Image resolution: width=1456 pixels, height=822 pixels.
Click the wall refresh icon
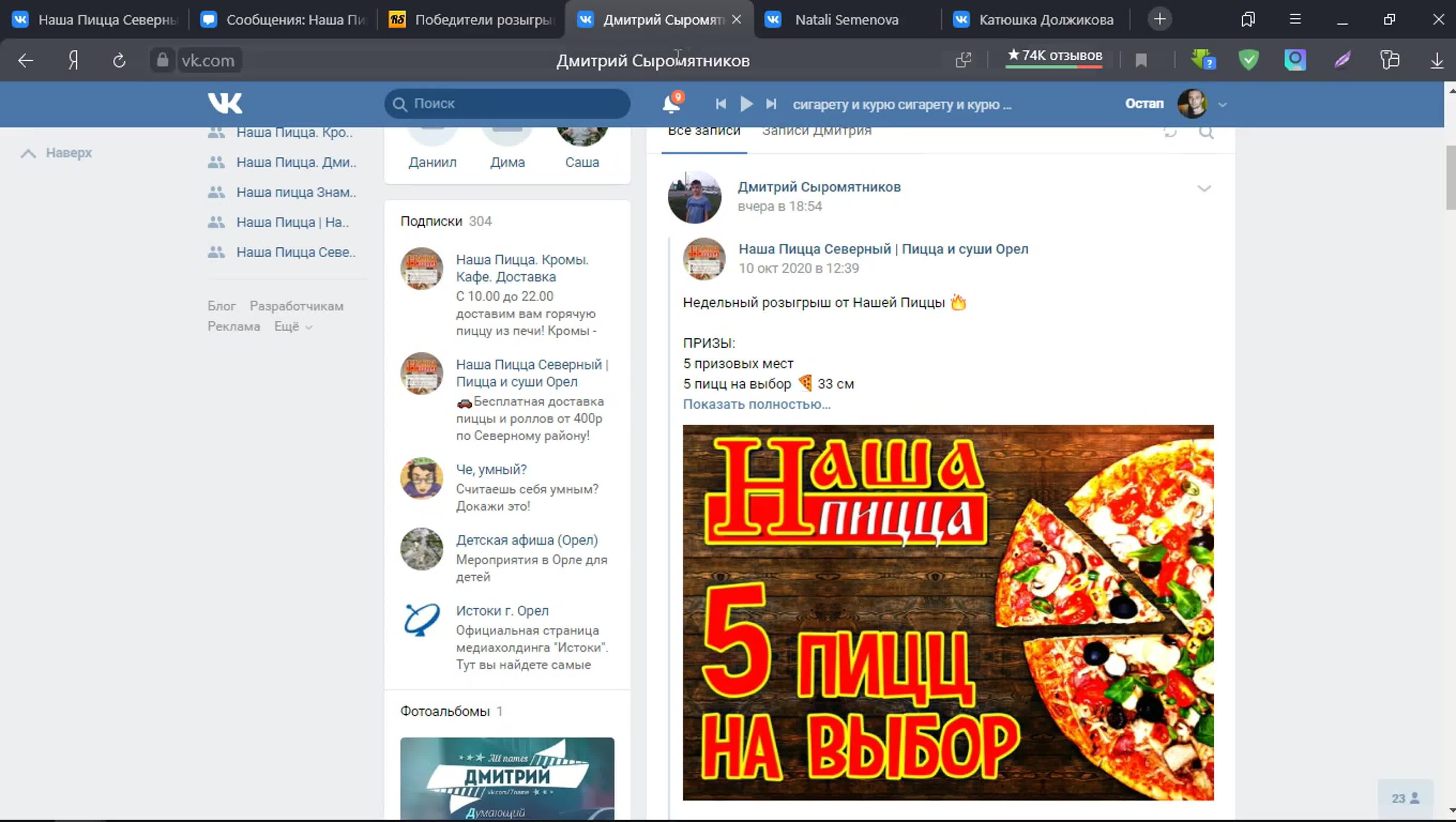point(1170,133)
